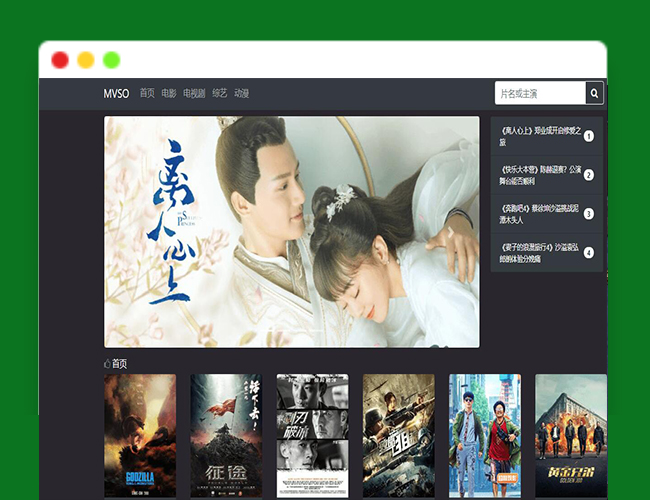Open the 首页 navigation item
The image size is (650, 500).
coord(147,93)
